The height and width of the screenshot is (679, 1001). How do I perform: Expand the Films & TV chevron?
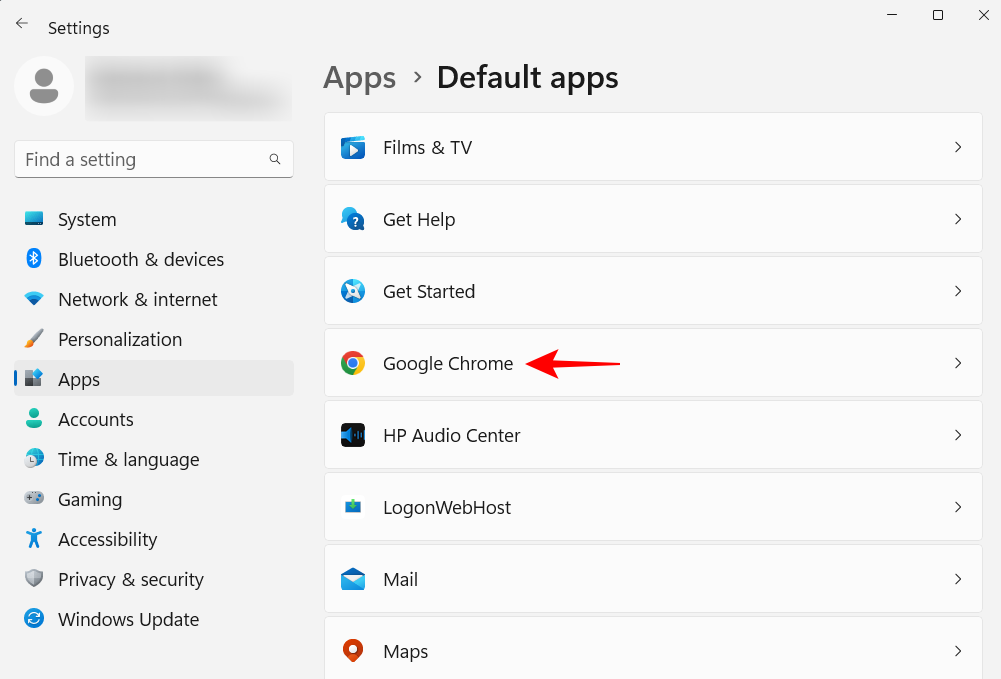coord(958,147)
